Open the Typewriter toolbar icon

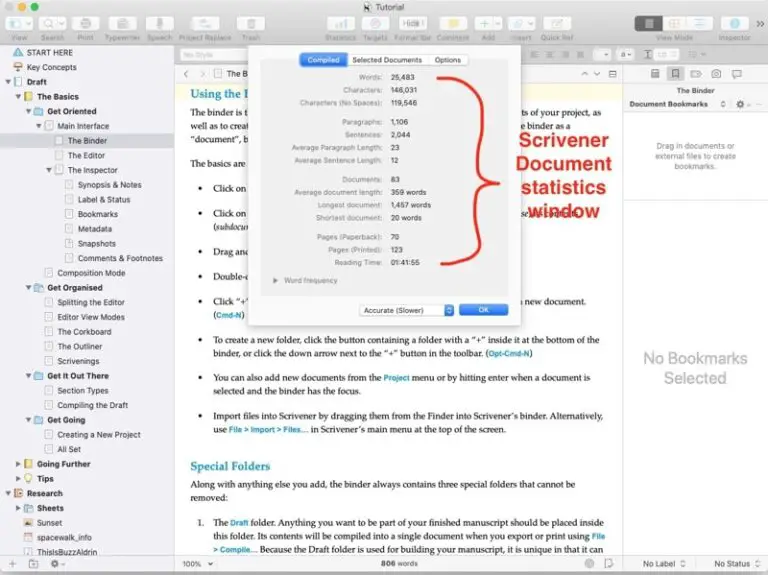[x=122, y=24]
